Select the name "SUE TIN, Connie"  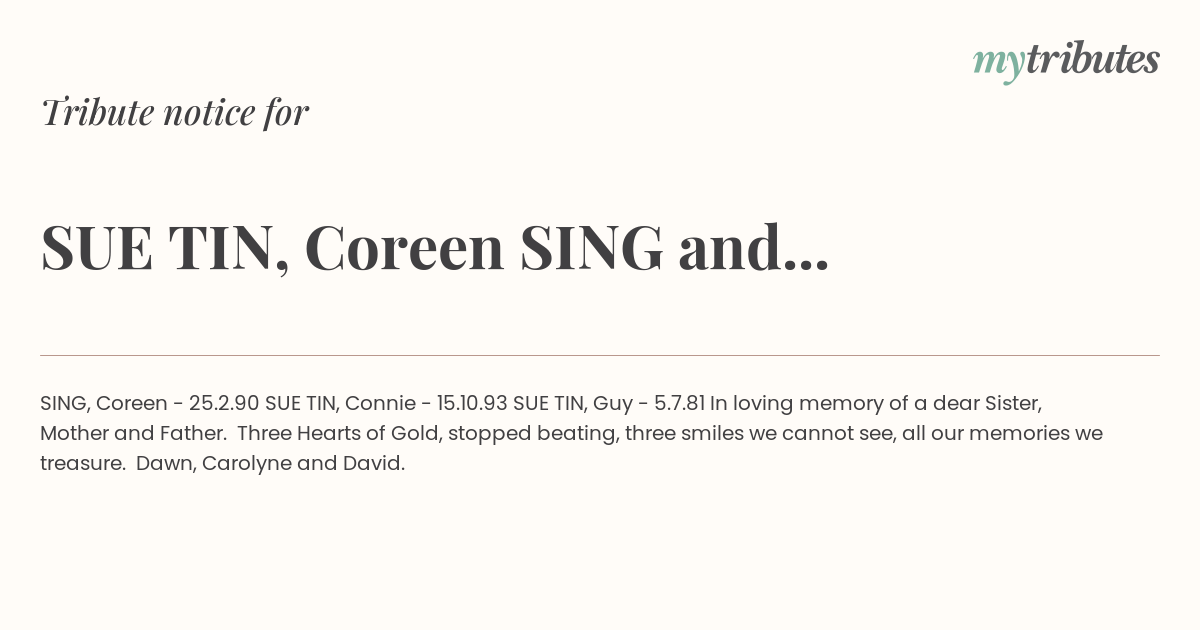(x=340, y=404)
